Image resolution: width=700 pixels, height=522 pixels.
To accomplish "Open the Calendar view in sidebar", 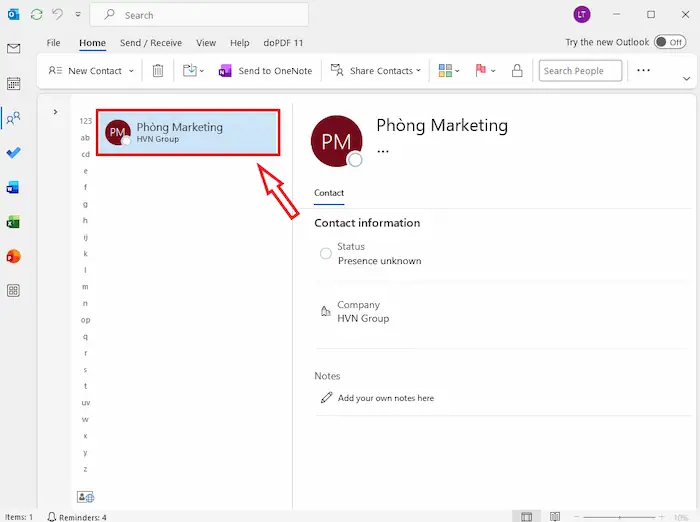I will pos(13,83).
